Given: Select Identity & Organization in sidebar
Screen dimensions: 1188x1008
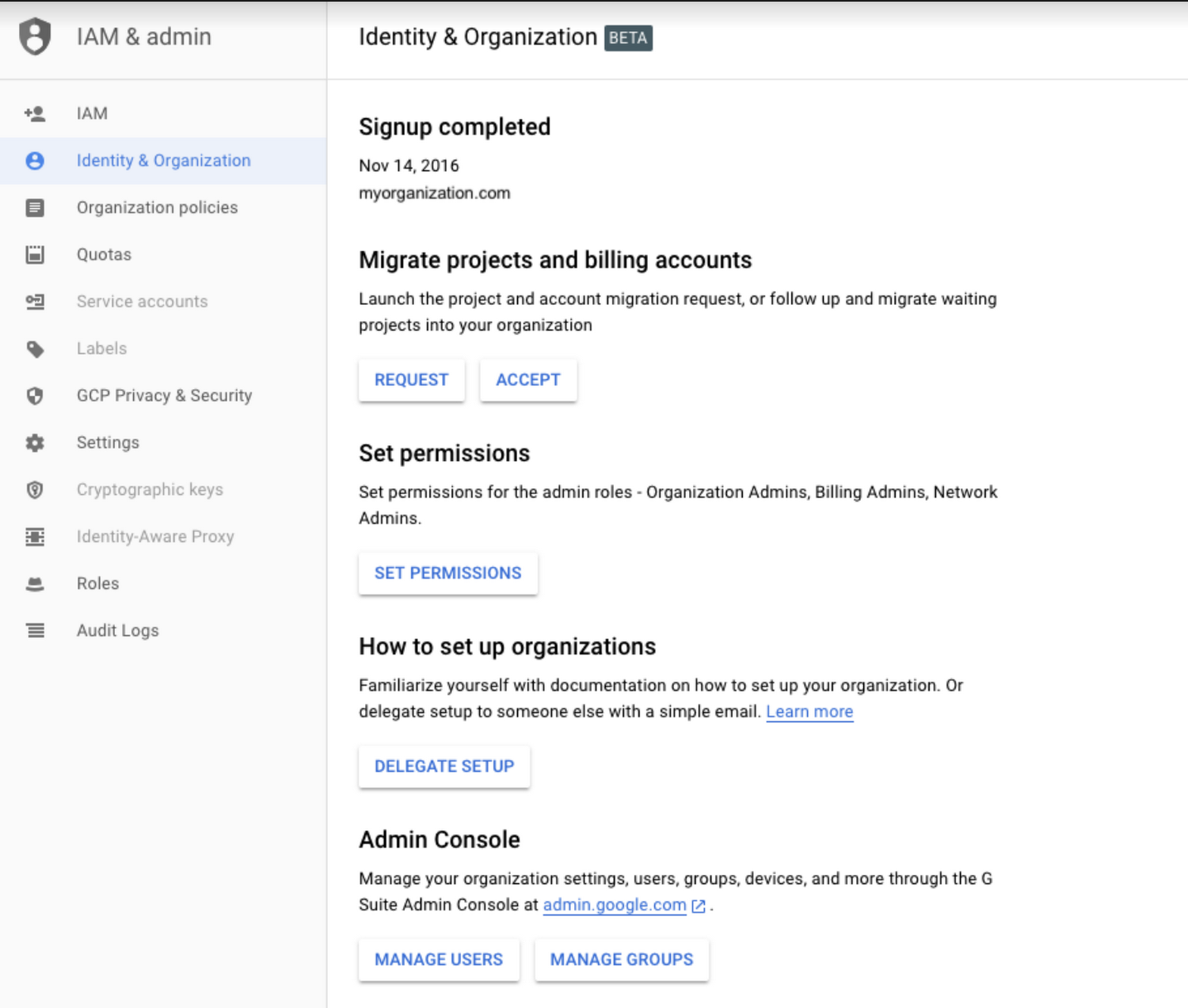Looking at the screenshot, I should [x=163, y=161].
